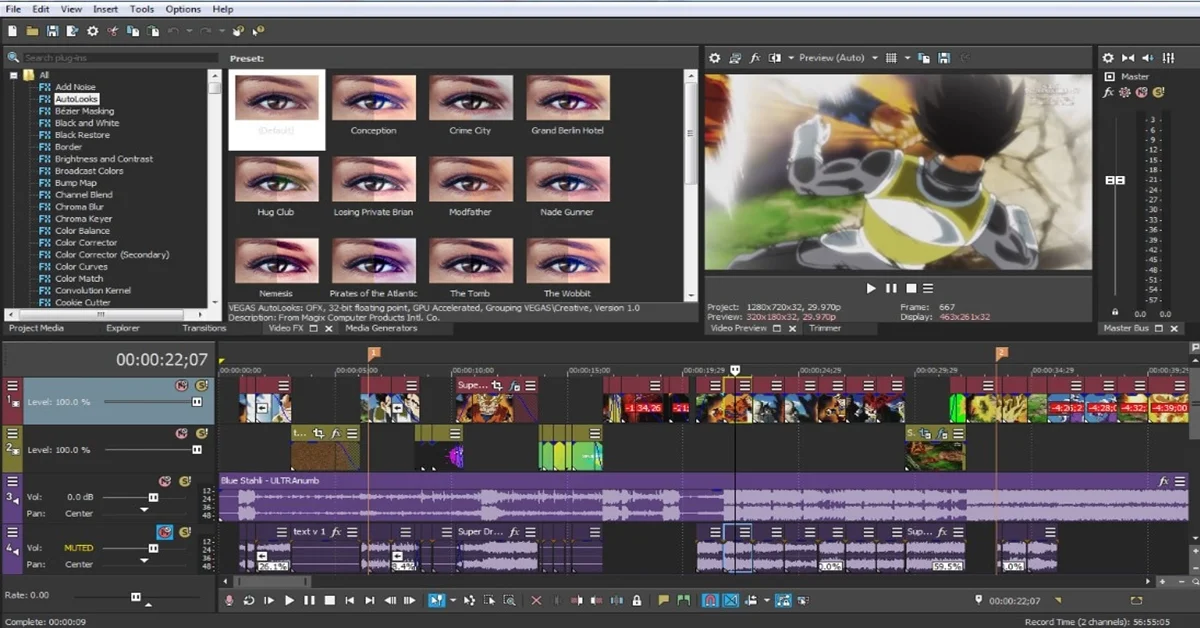1200x628 pixels.
Task: Switch to Project Media tab
Action: pyautogui.click(x=36, y=328)
